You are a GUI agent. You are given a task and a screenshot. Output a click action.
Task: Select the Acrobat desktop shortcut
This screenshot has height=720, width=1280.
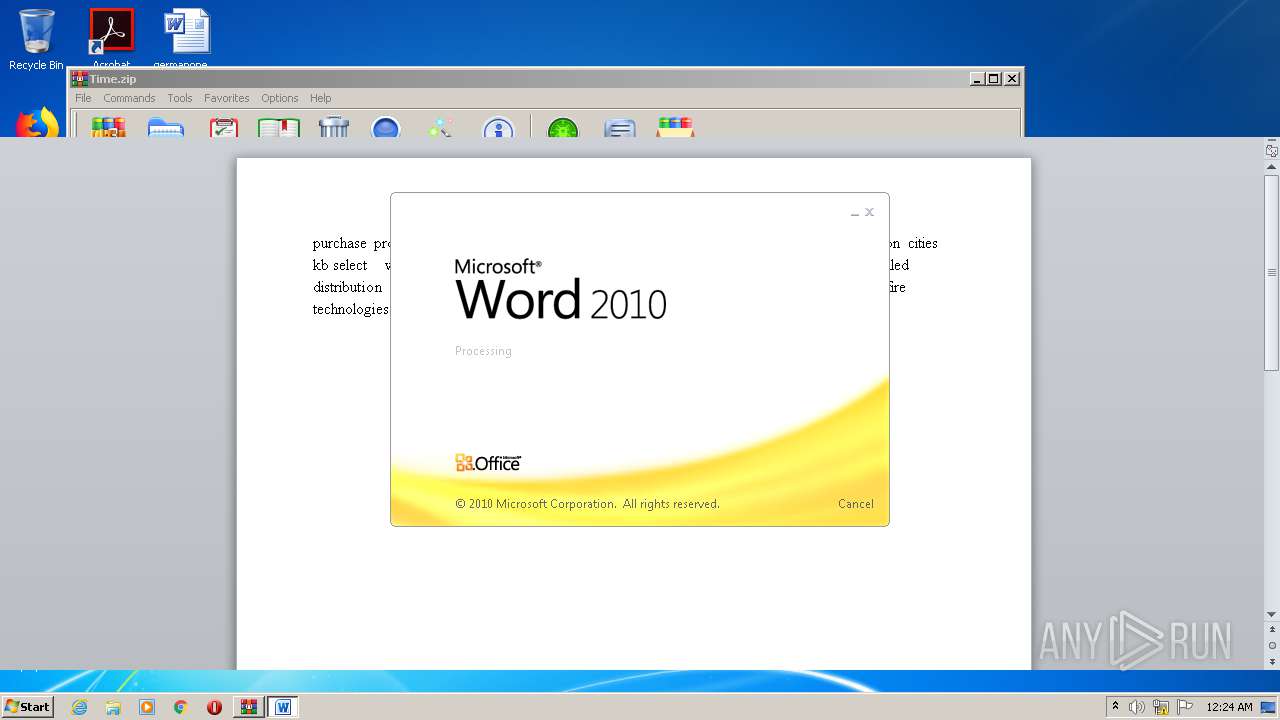tap(112, 38)
